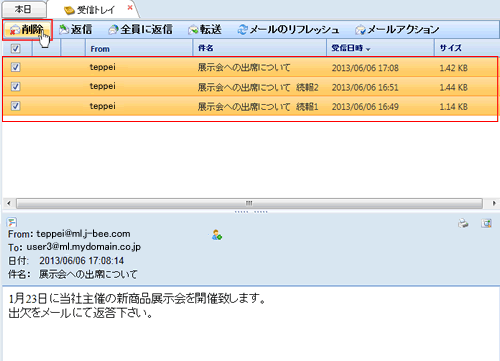Viewport: 500px width, 361px height.
Task: Sort by 件名 column header
Action: tap(260, 49)
